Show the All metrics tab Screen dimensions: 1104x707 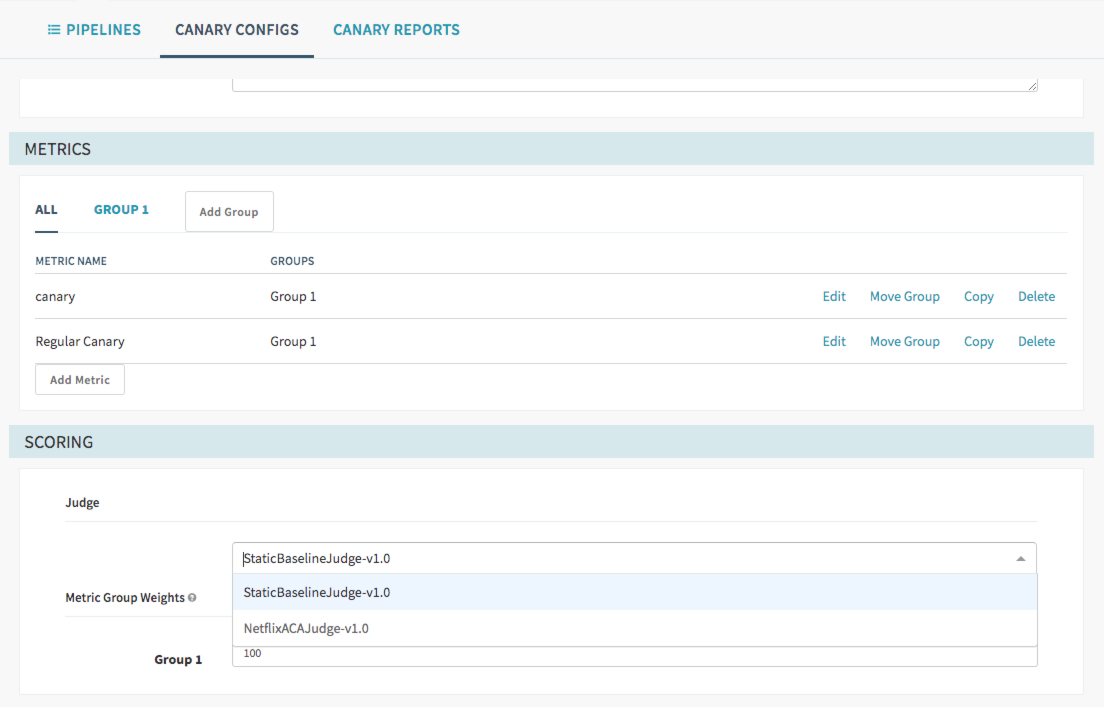46,210
